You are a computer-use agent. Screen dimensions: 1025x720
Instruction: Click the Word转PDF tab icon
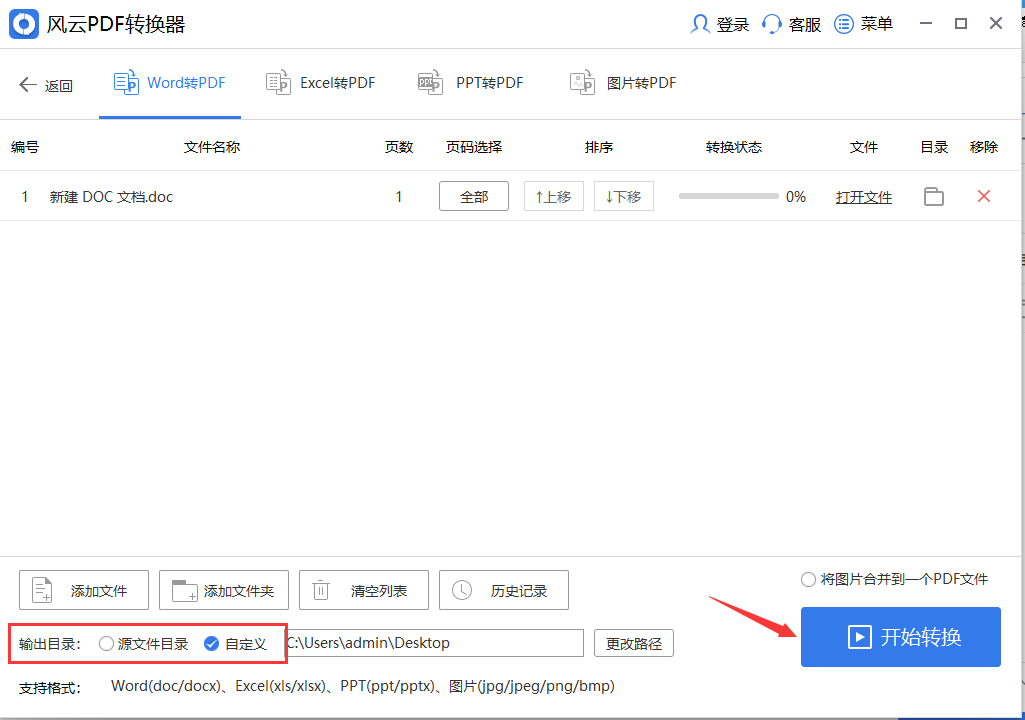click(x=127, y=82)
